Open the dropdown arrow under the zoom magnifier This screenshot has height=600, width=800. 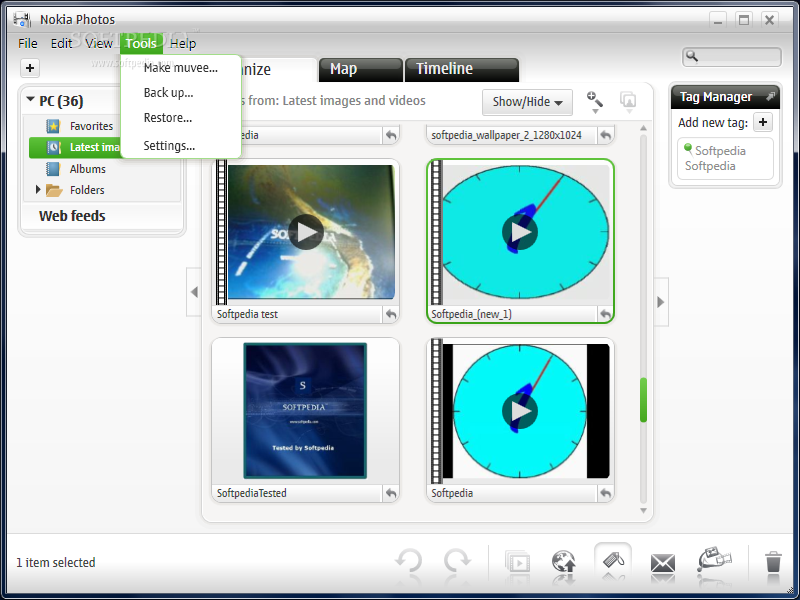(595, 111)
